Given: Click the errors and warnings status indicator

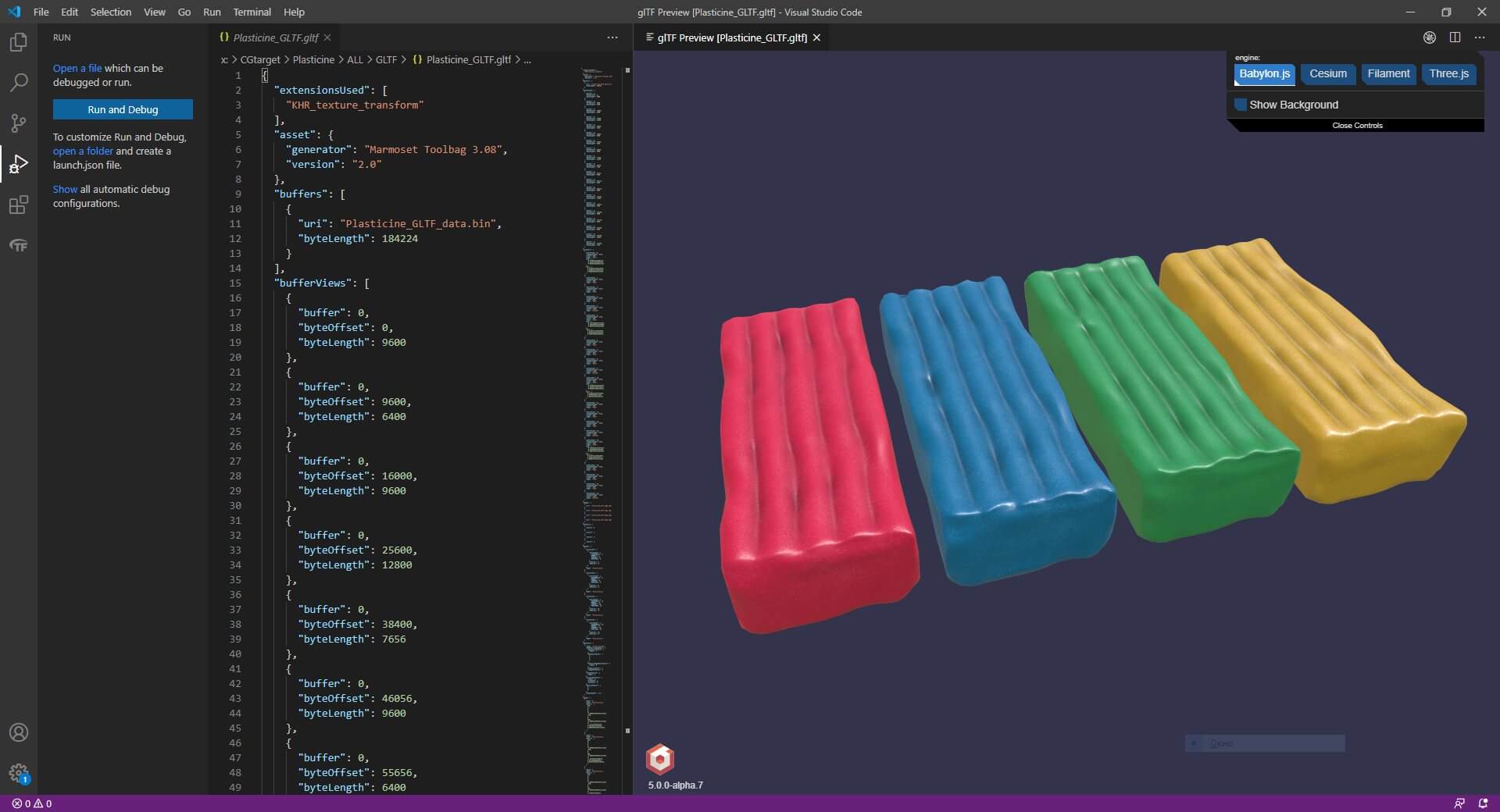Looking at the screenshot, I should (32, 803).
